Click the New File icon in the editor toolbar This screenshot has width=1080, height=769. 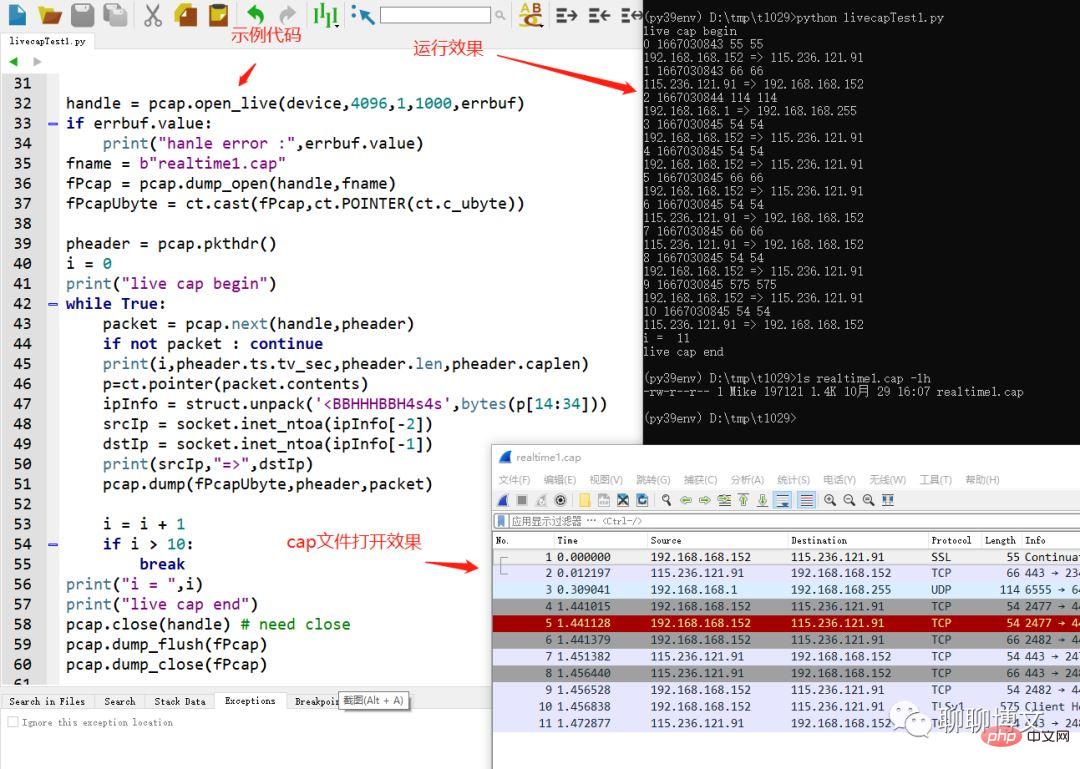click(17, 14)
